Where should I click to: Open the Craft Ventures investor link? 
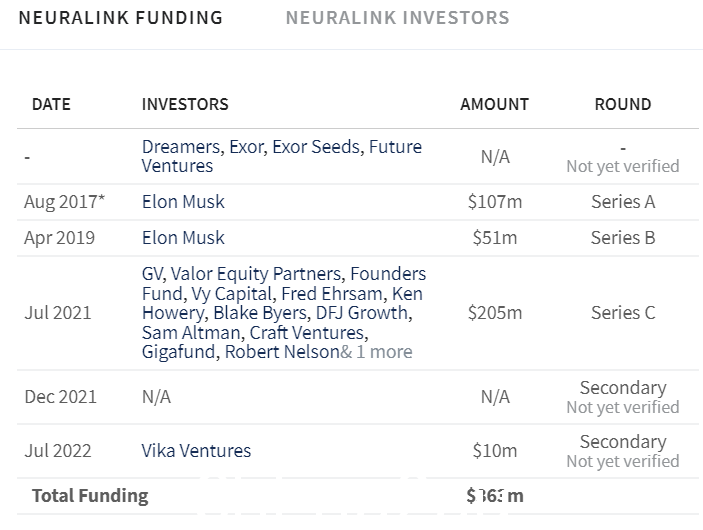(307, 333)
